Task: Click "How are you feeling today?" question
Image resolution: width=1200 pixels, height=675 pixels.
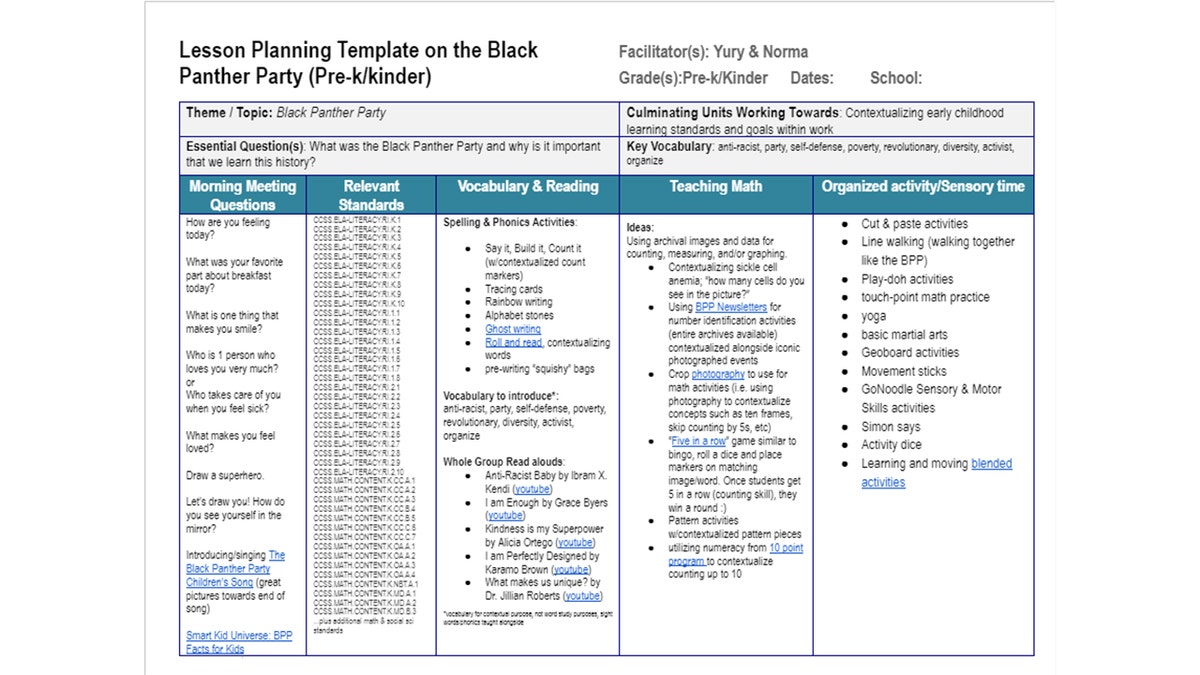Action: tap(228, 229)
